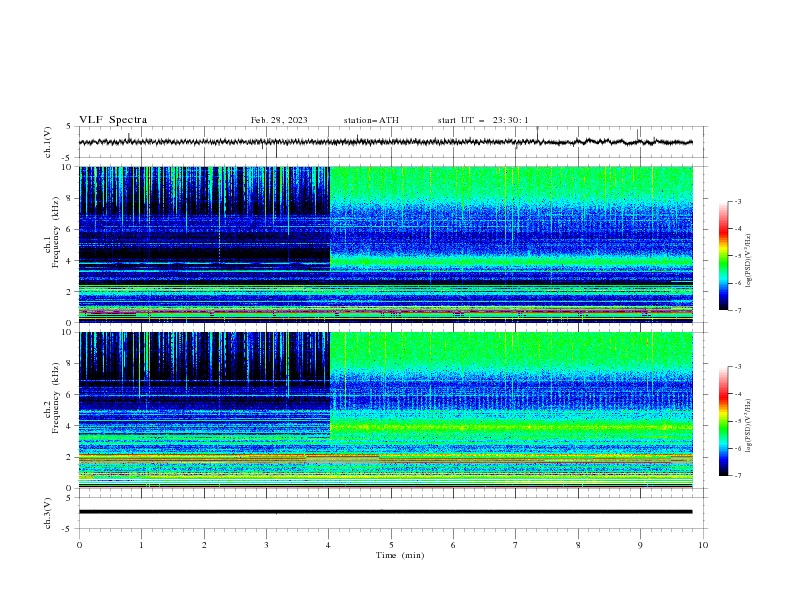Click the ch.2 colorbar "log(PSD)(V²/Hz)" label
The width and height of the screenshot is (792, 612).
click(x=749, y=426)
